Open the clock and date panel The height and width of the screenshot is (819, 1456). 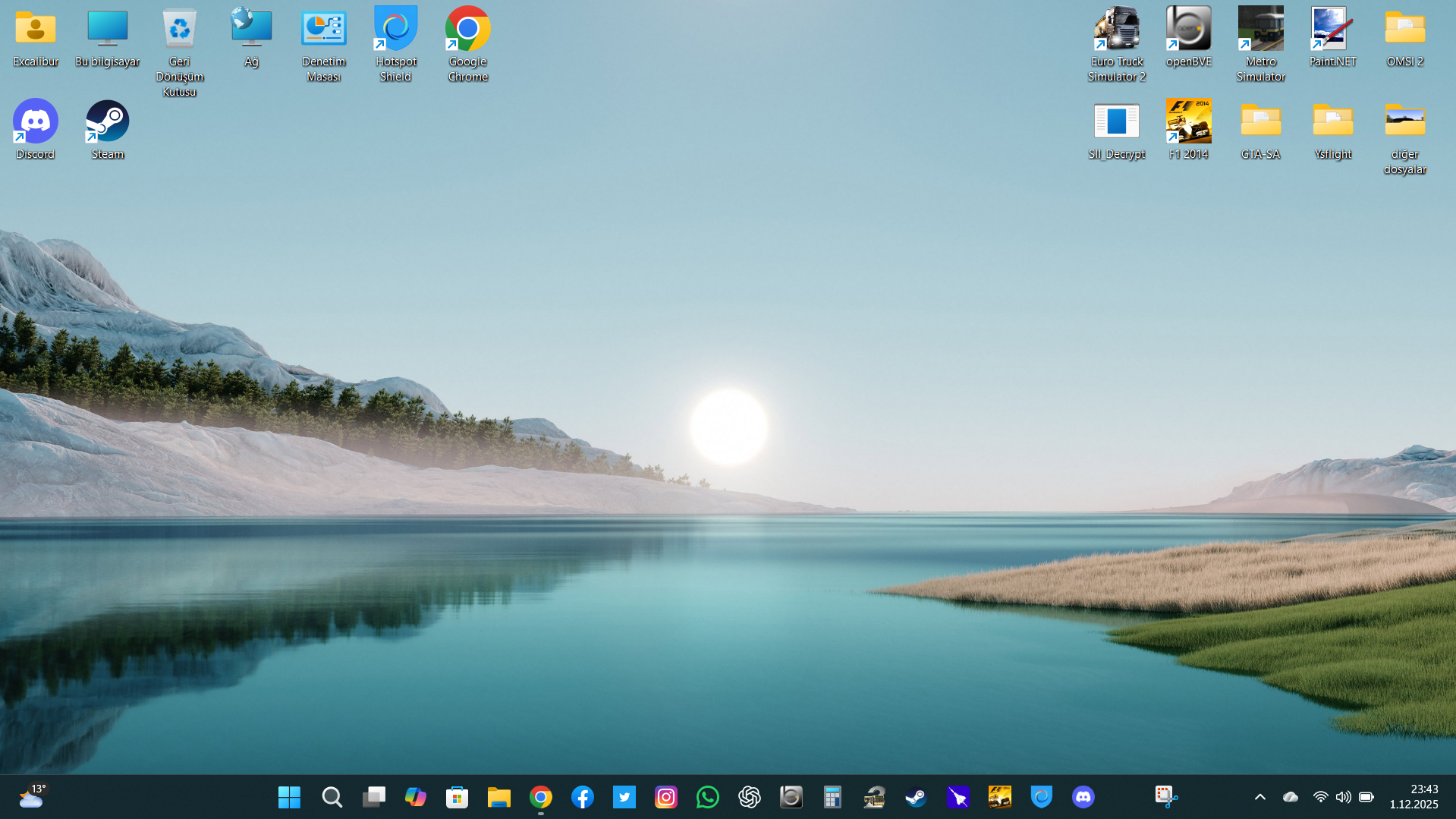(1414, 797)
